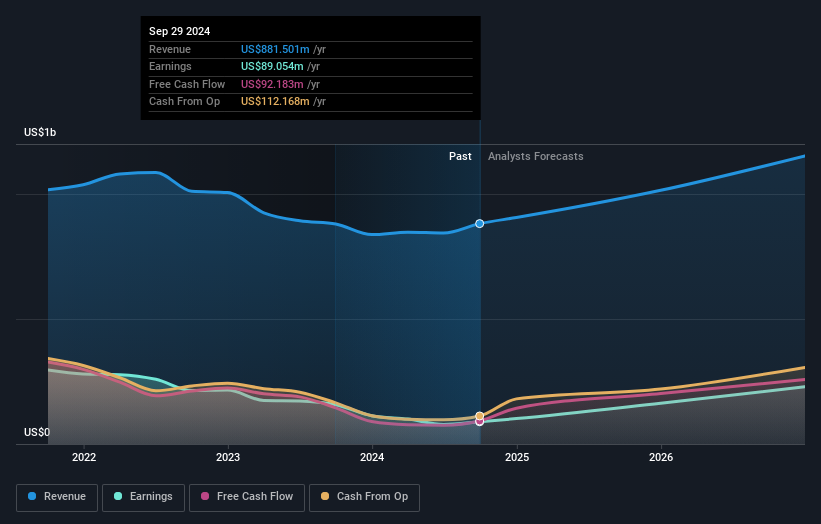Click the Cash From Op row label in the tooltip

[x=184, y=102]
